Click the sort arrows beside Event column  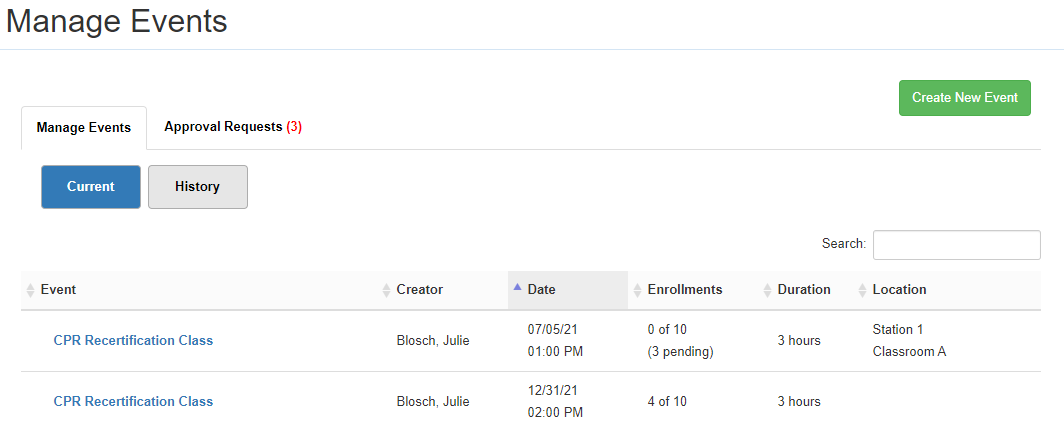[x=30, y=290]
